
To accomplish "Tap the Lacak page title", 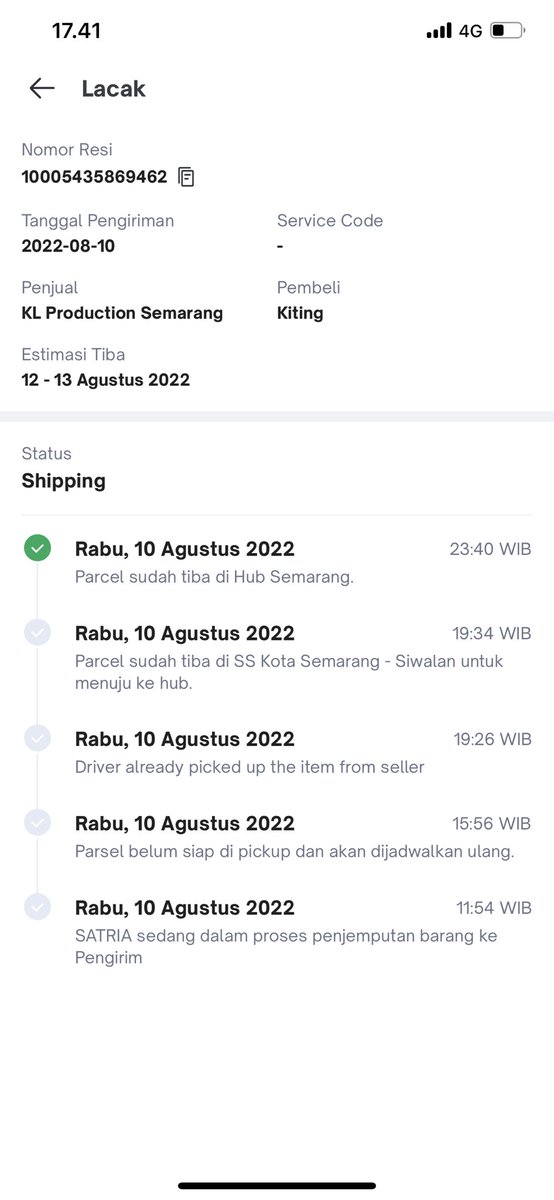I will tap(113, 89).
